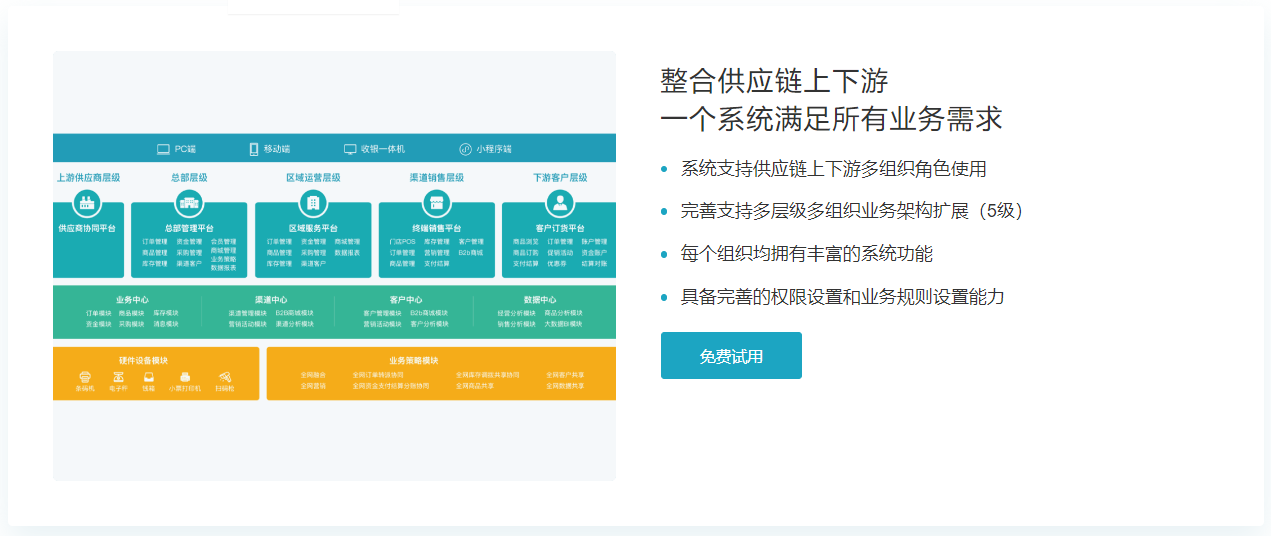Click the 业务中心 section heading
The height and width of the screenshot is (536, 1271).
tap(132, 300)
